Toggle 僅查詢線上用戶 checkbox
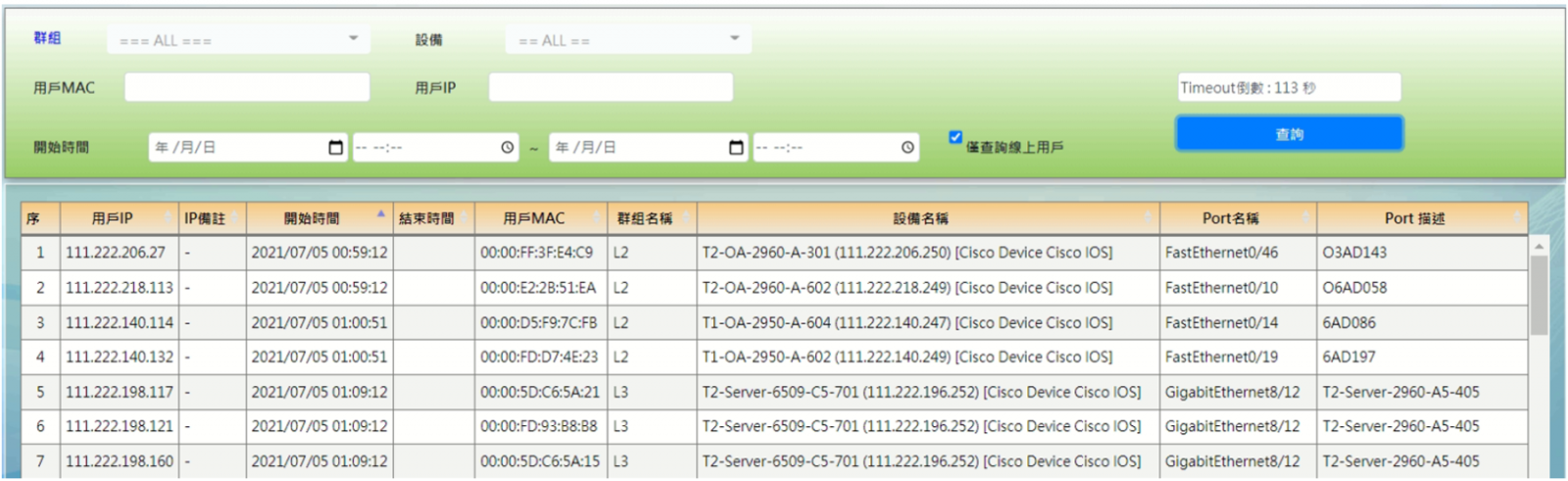Viewport: 1568px width, 481px height. tap(955, 137)
